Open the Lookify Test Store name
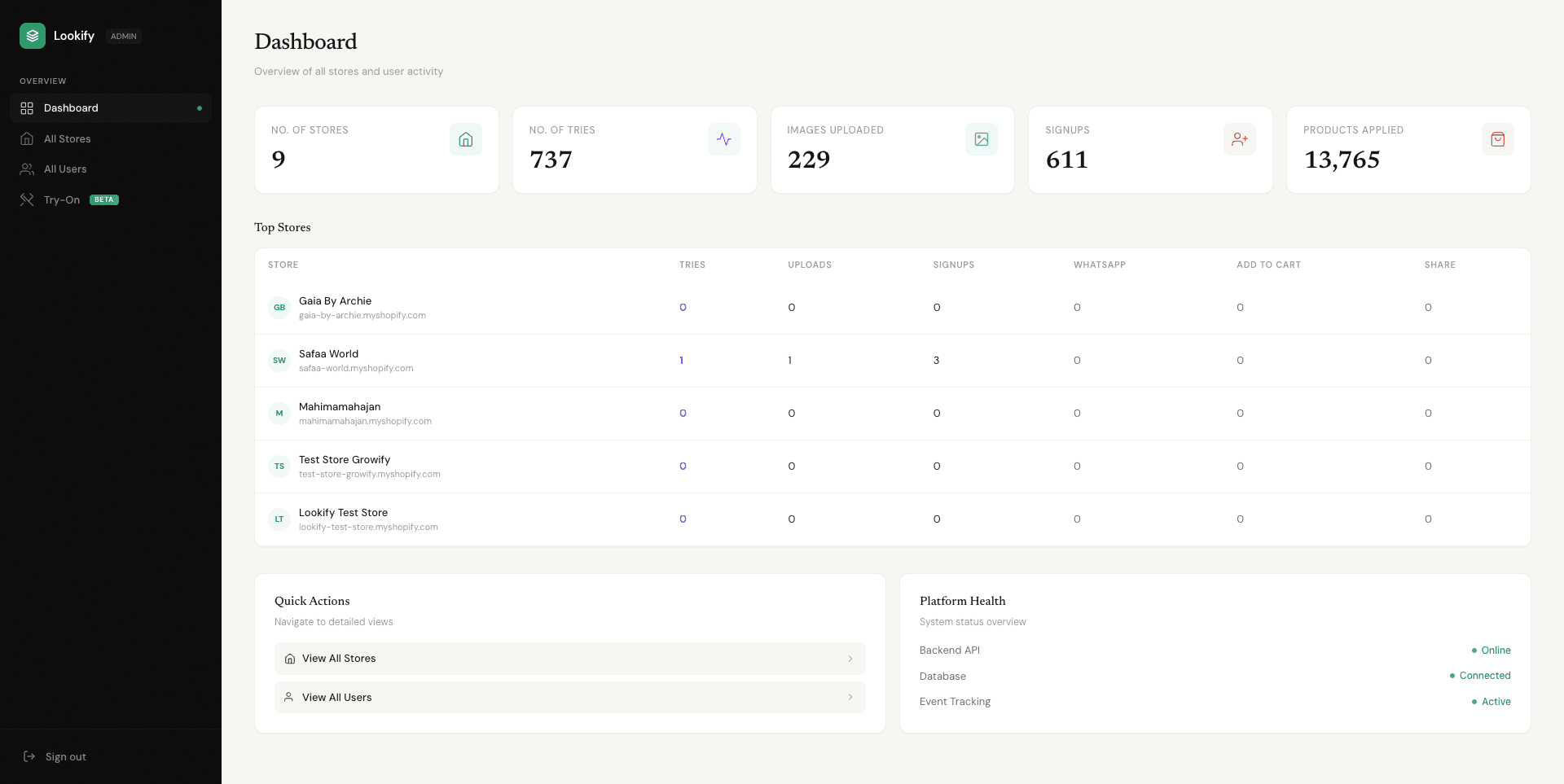This screenshot has width=1564, height=784. [343, 513]
